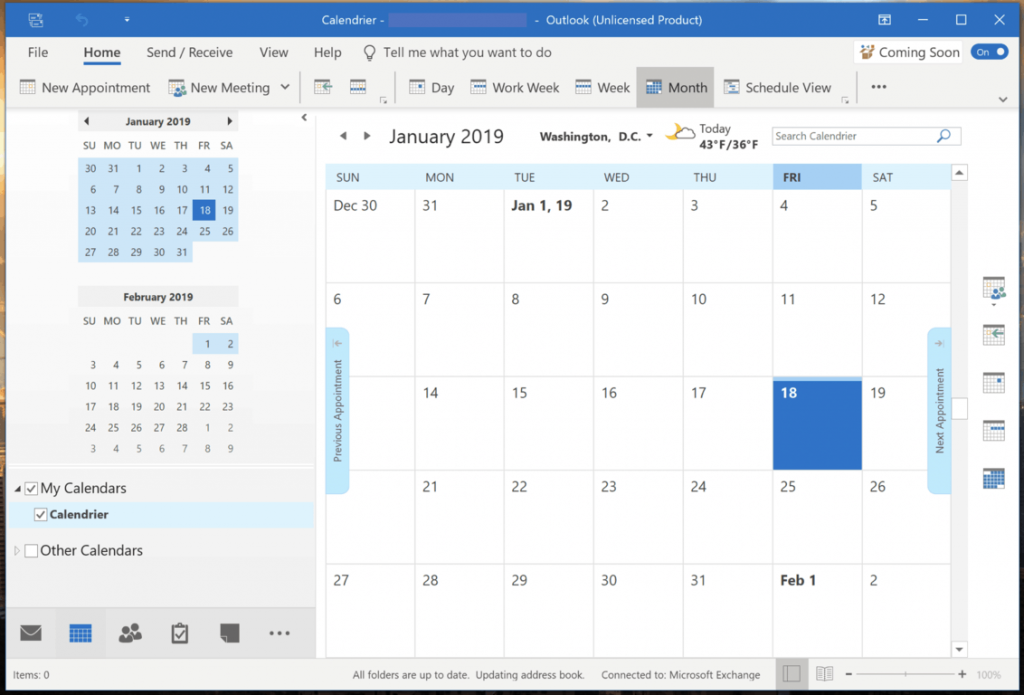Open the New Meeting dropdown arrow
The width and height of the screenshot is (1024, 695).
coord(285,88)
